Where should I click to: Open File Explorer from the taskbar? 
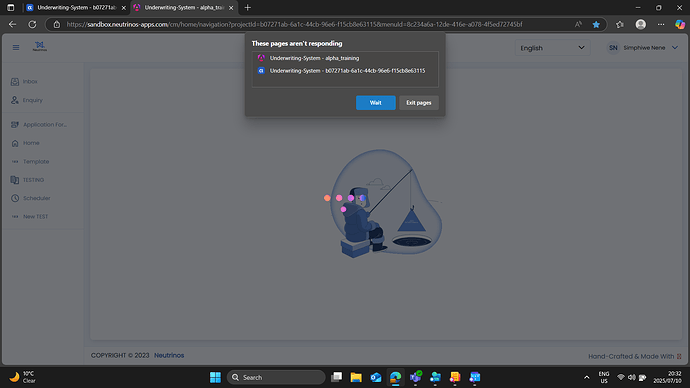click(x=356, y=377)
